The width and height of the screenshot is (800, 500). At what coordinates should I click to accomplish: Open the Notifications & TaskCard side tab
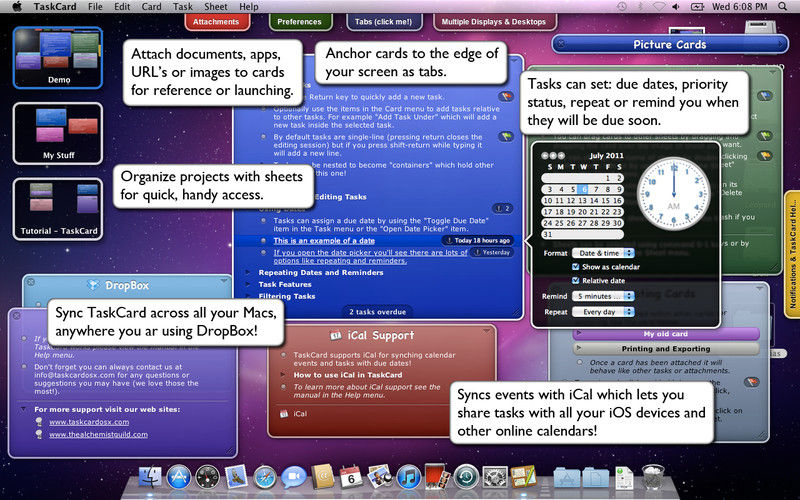point(792,255)
